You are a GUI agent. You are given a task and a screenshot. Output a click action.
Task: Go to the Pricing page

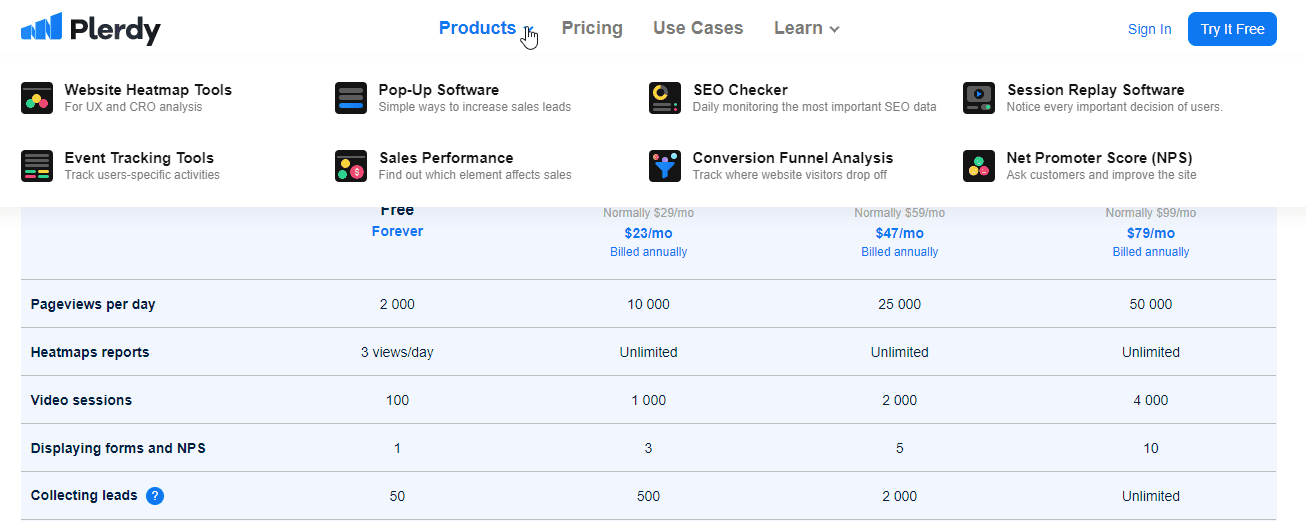[592, 28]
